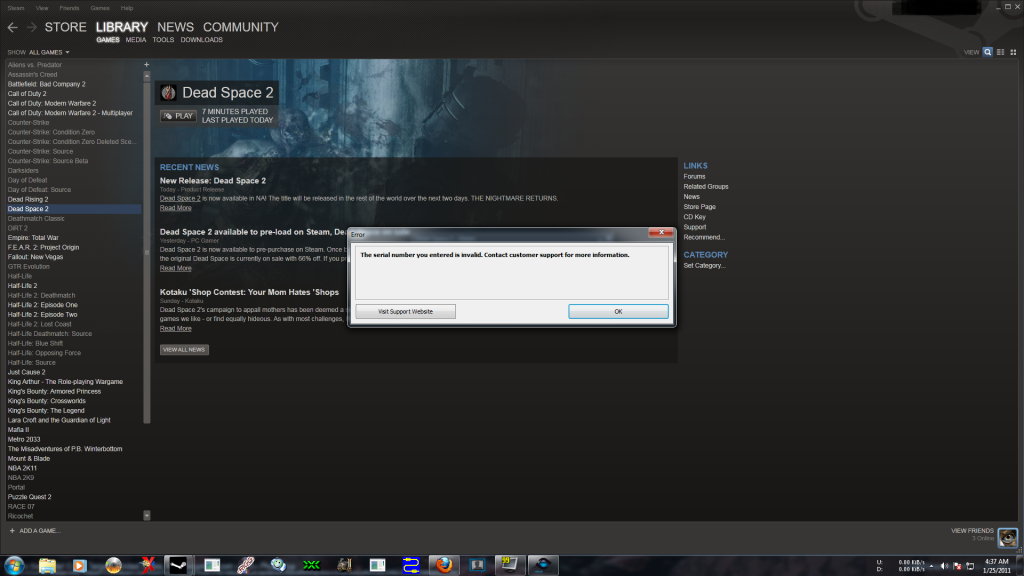Switch to detail view magnifier icon
This screenshot has width=1024, height=576.
coord(987,52)
